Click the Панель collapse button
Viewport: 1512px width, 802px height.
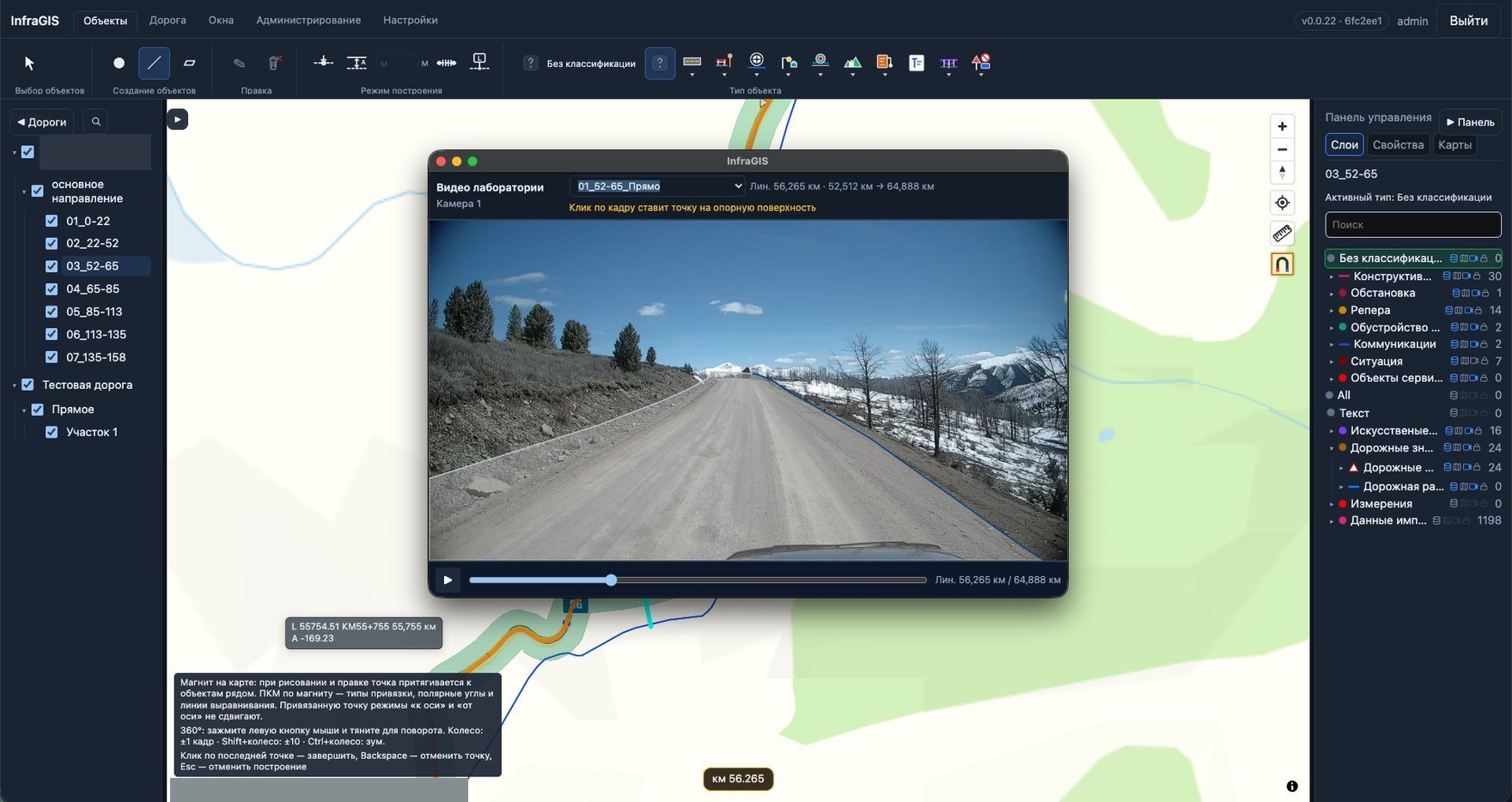coord(1470,122)
